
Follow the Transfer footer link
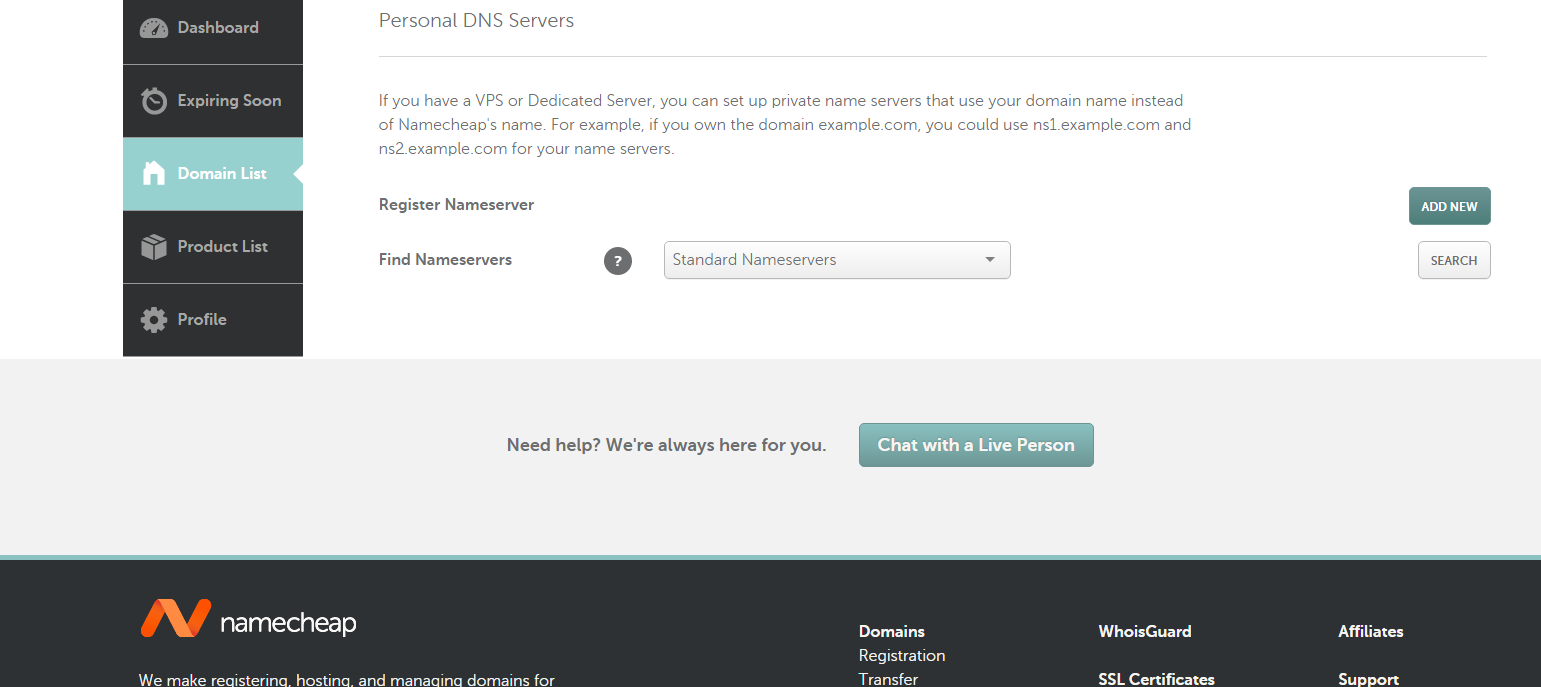pos(888,679)
